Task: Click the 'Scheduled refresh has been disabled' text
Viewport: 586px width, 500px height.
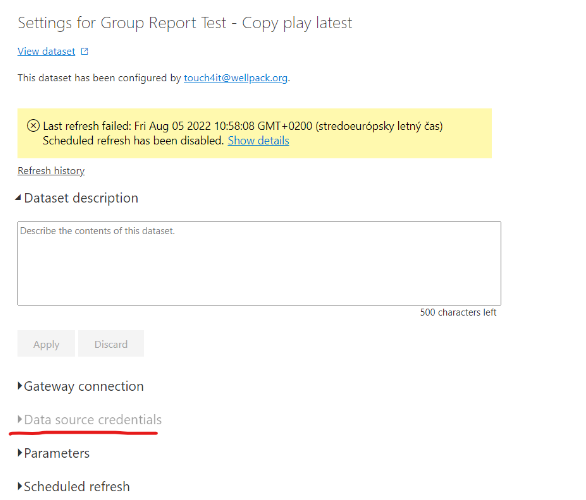Action: 133,141
